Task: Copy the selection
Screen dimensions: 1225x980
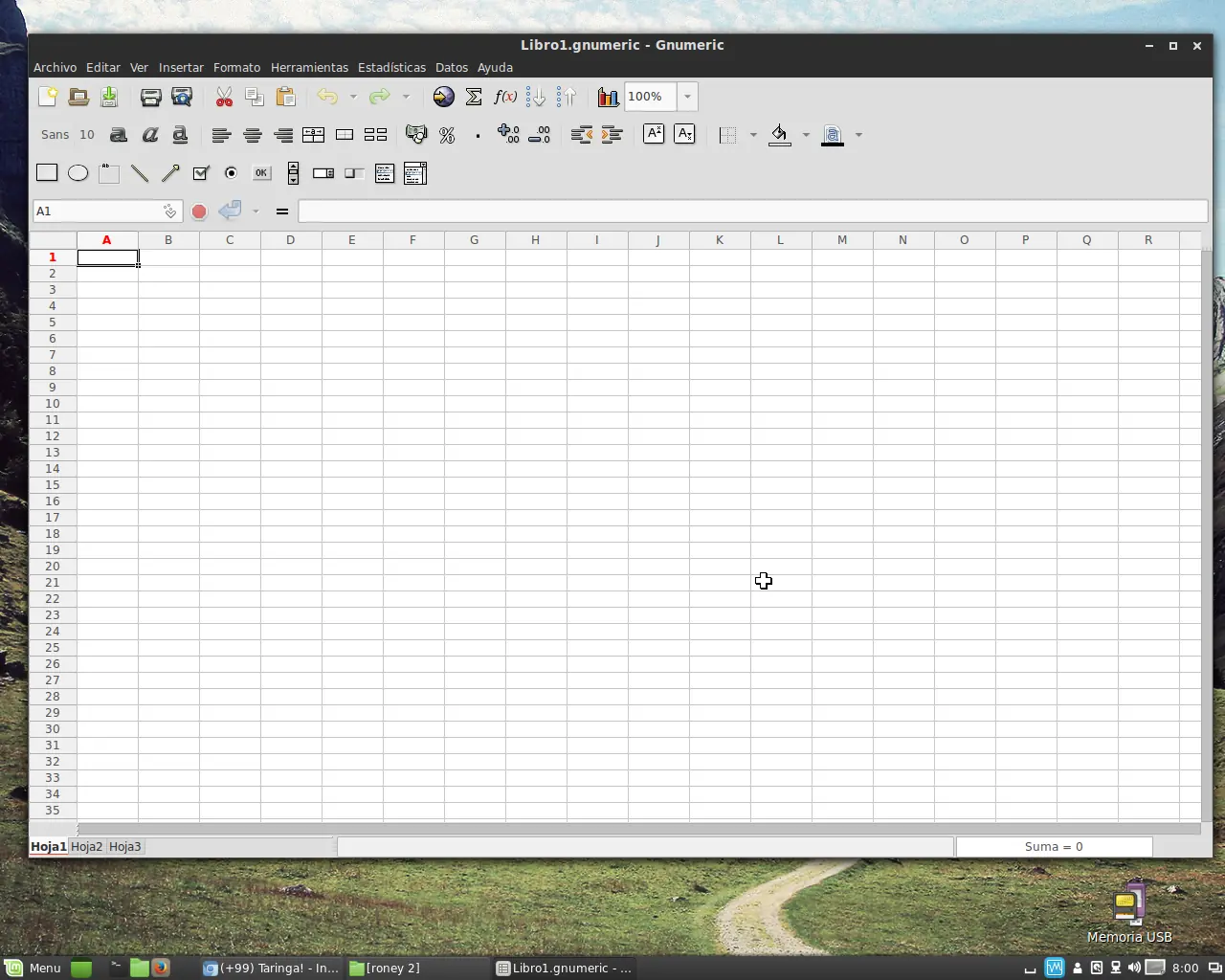Action: pyautogui.click(x=255, y=97)
